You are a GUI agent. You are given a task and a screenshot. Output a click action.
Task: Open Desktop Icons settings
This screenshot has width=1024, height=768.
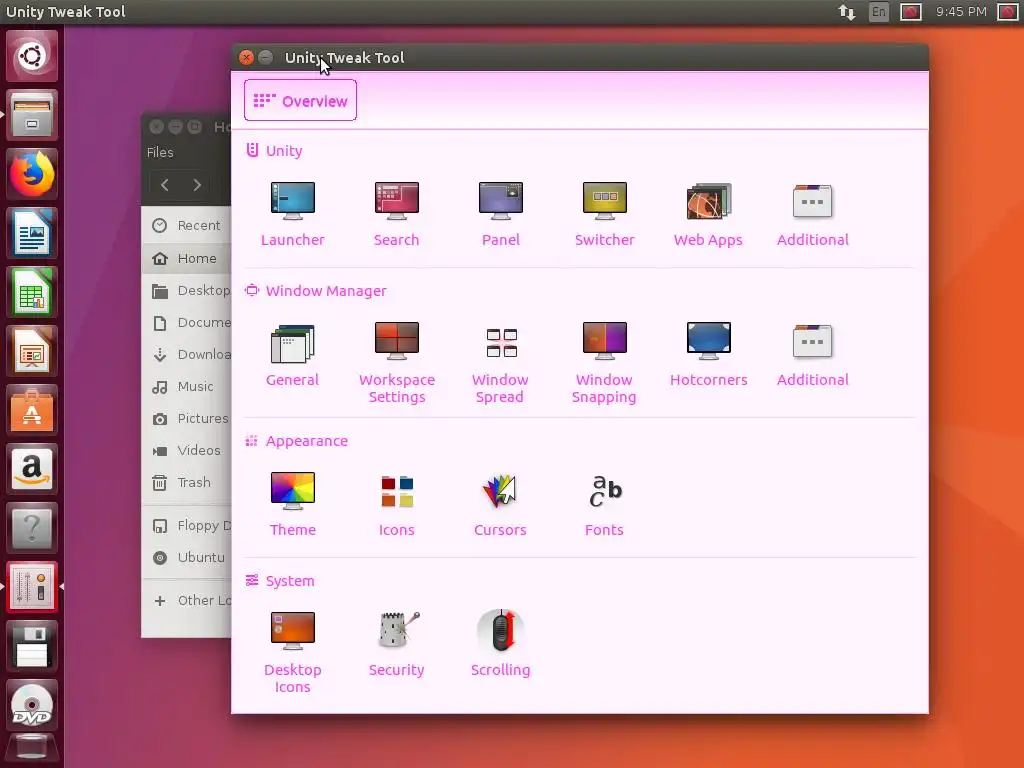(x=293, y=652)
